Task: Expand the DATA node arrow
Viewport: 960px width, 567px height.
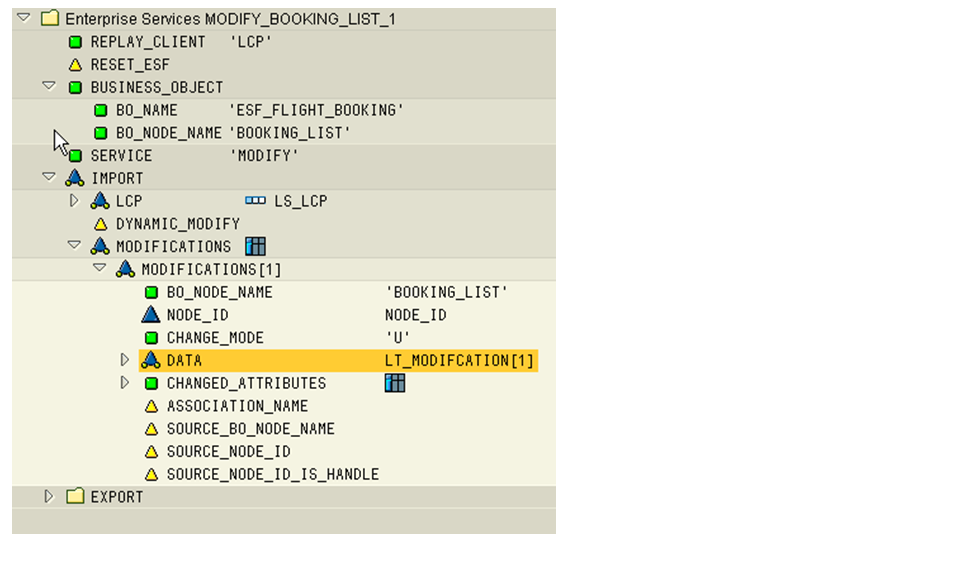Action: coord(125,360)
